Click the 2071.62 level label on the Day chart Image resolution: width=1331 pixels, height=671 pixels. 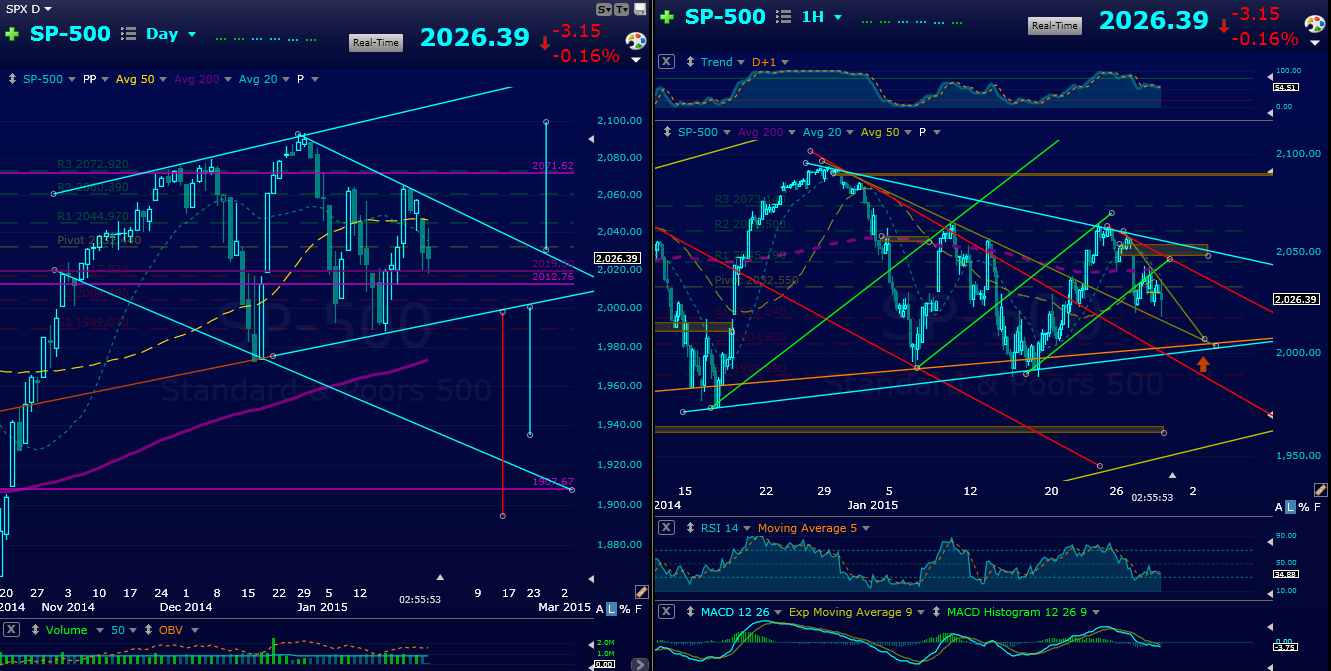pyautogui.click(x=553, y=165)
